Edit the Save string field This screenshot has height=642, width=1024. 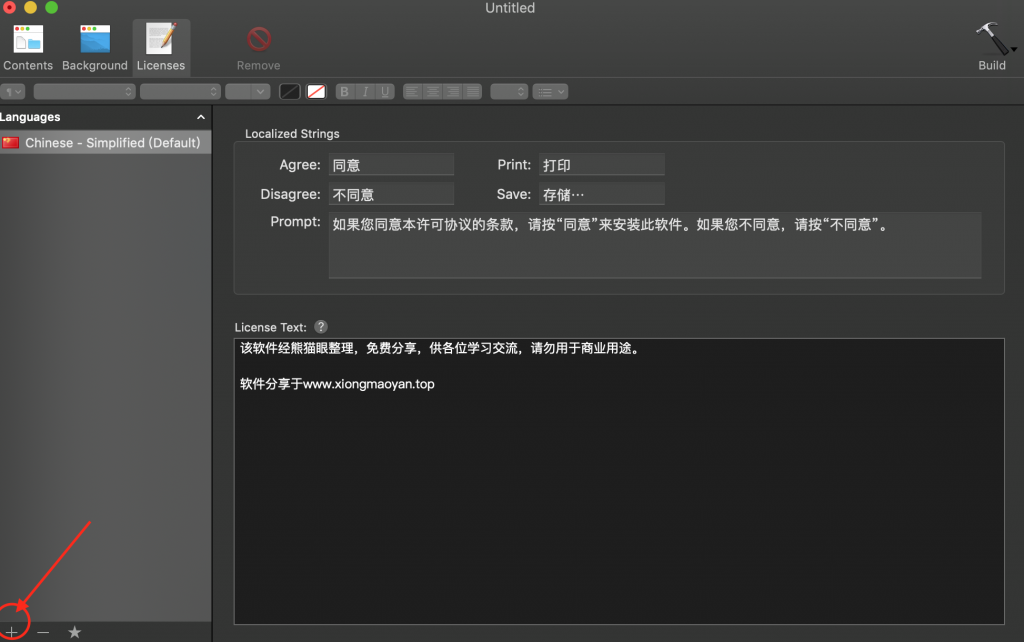(x=601, y=194)
